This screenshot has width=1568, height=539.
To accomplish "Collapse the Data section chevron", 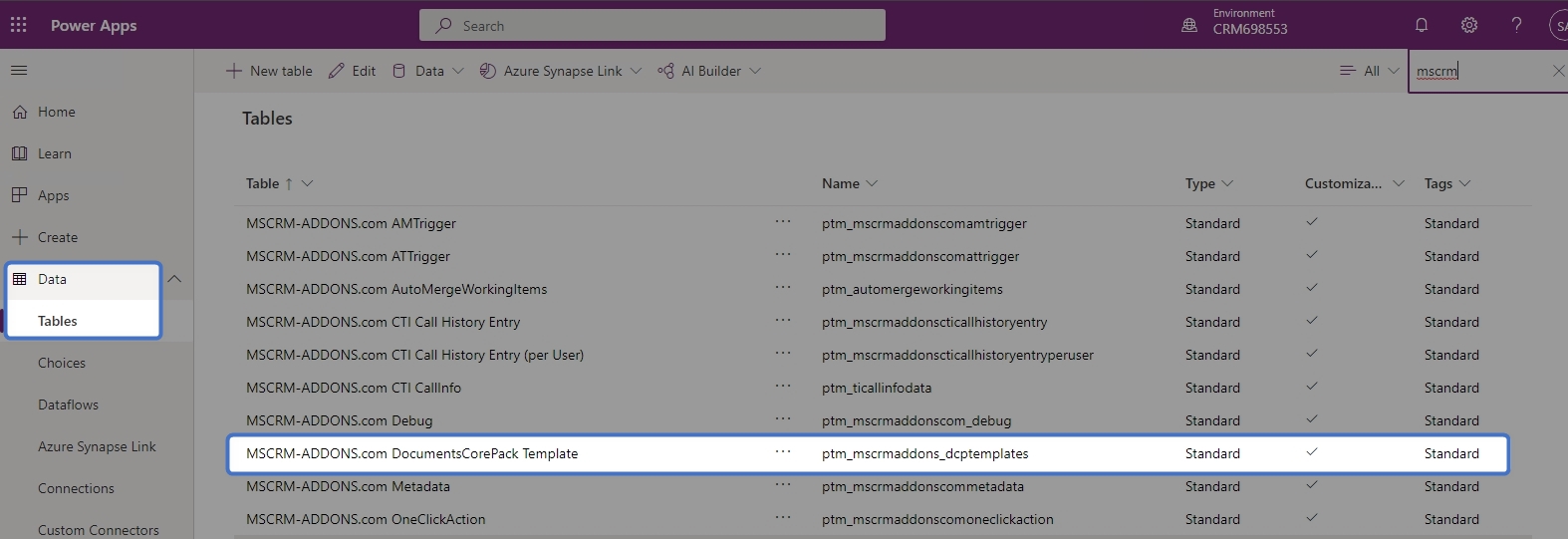I will tap(174, 279).
